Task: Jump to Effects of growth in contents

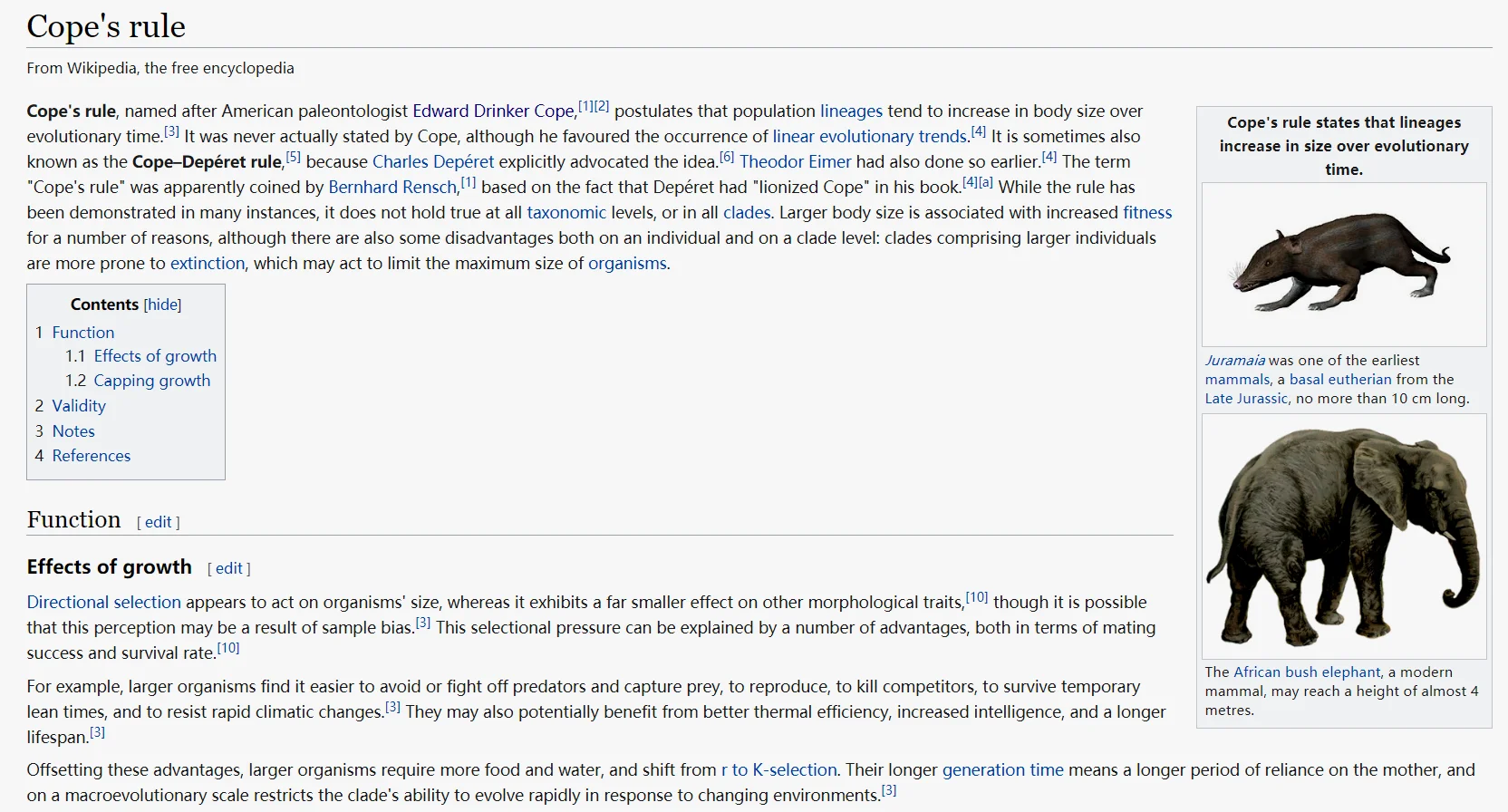Action: (x=155, y=356)
